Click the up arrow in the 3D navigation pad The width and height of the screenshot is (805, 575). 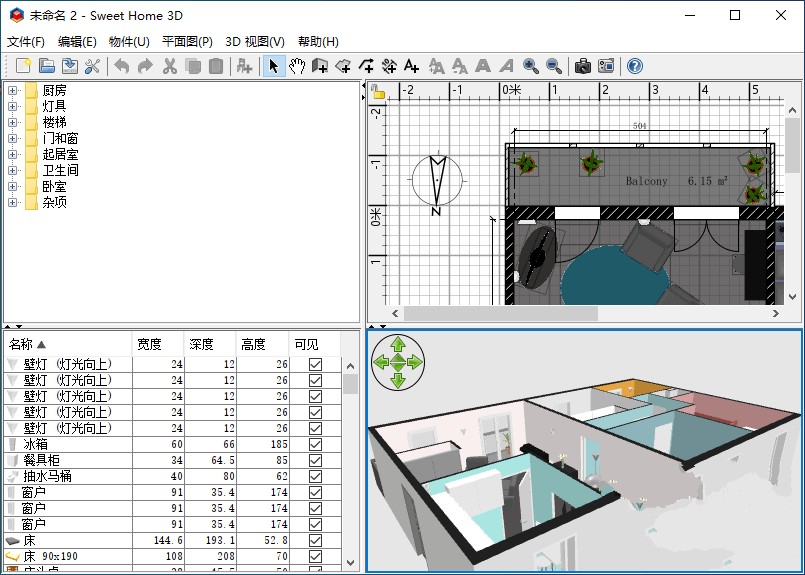point(398,344)
